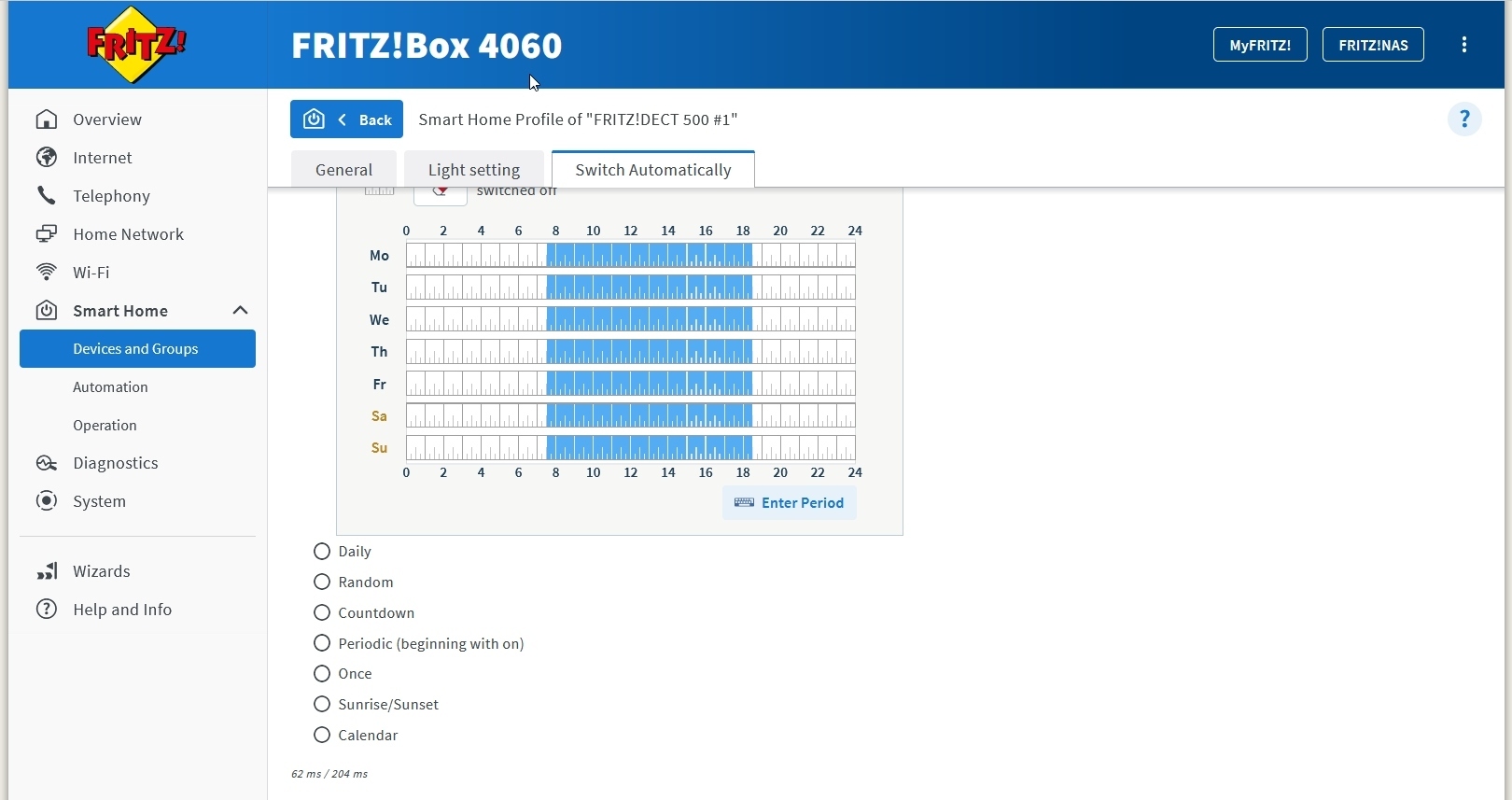Select the Sunrise/Sunset radio button
This screenshot has width=1512, height=800.
click(x=322, y=705)
